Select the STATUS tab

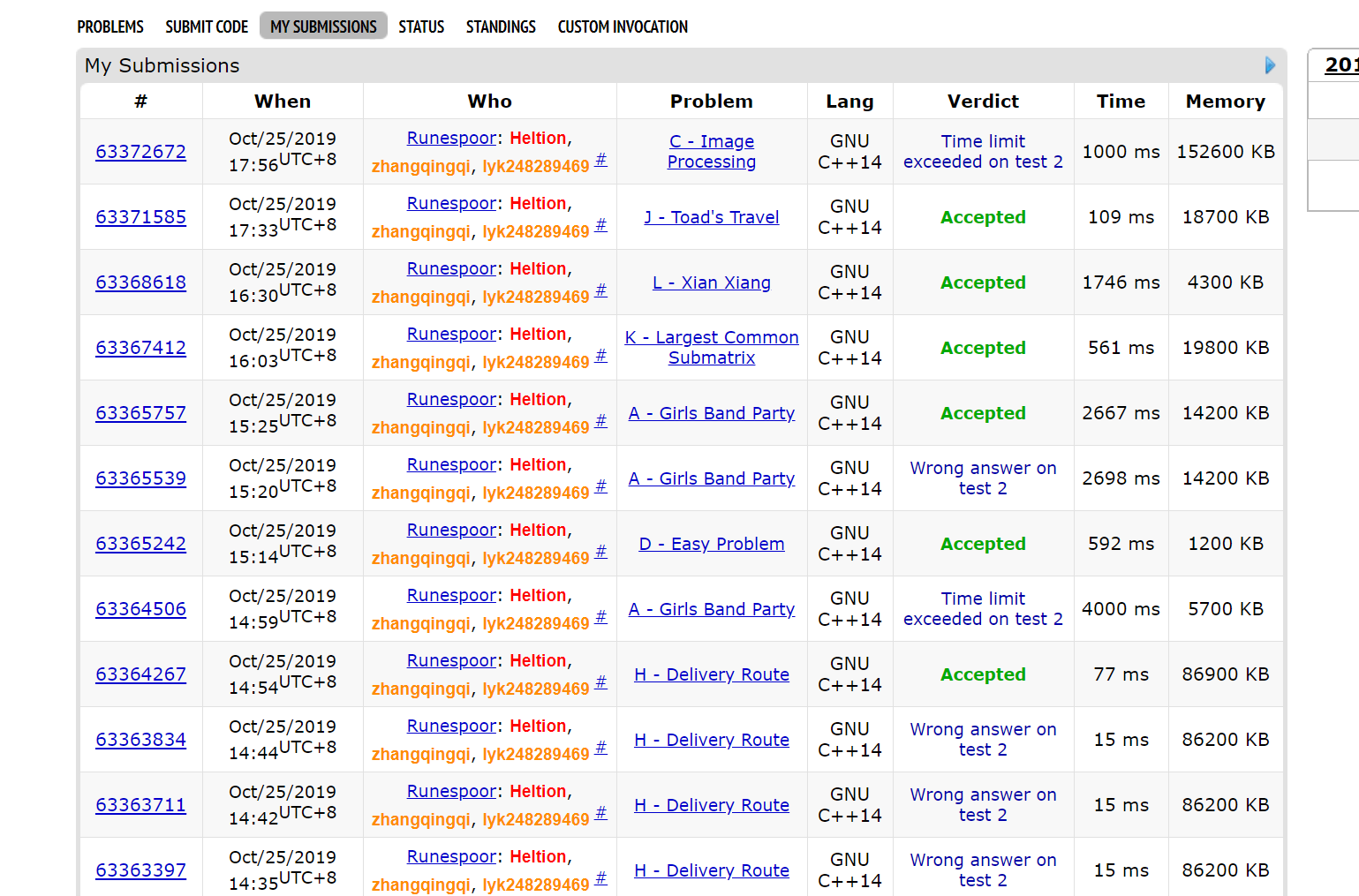(421, 26)
